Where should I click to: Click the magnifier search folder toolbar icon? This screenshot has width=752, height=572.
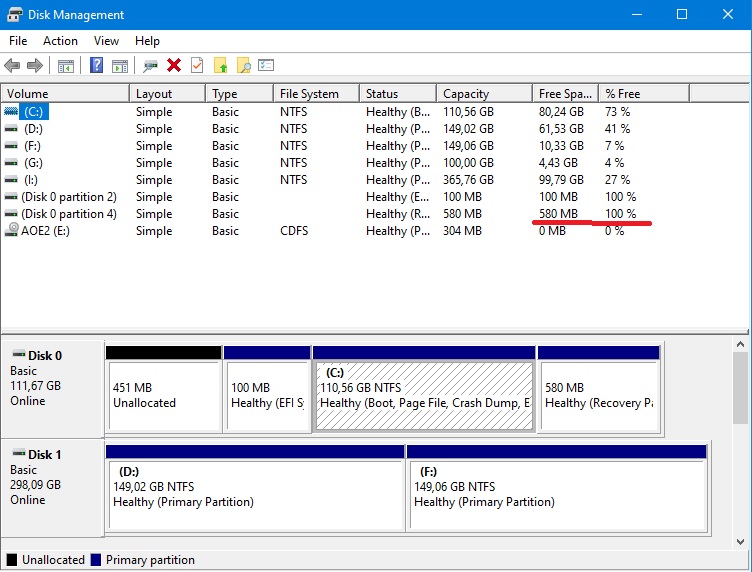coord(243,66)
